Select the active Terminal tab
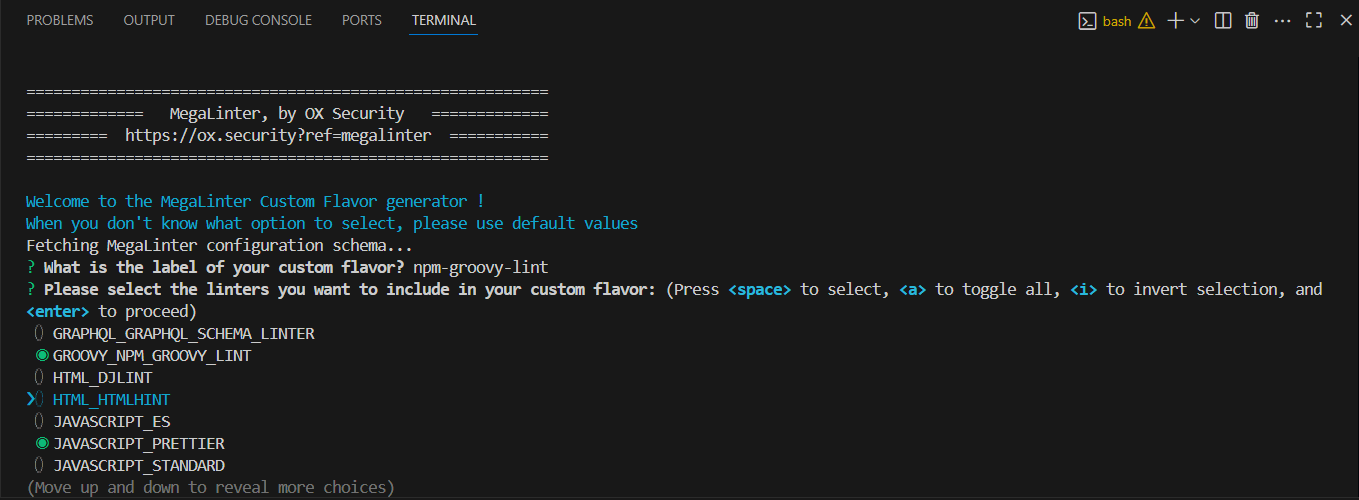The width and height of the screenshot is (1359, 500). (443, 20)
